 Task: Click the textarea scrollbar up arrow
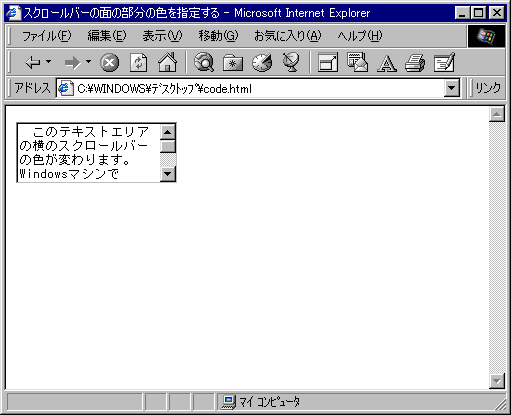[x=168, y=132]
